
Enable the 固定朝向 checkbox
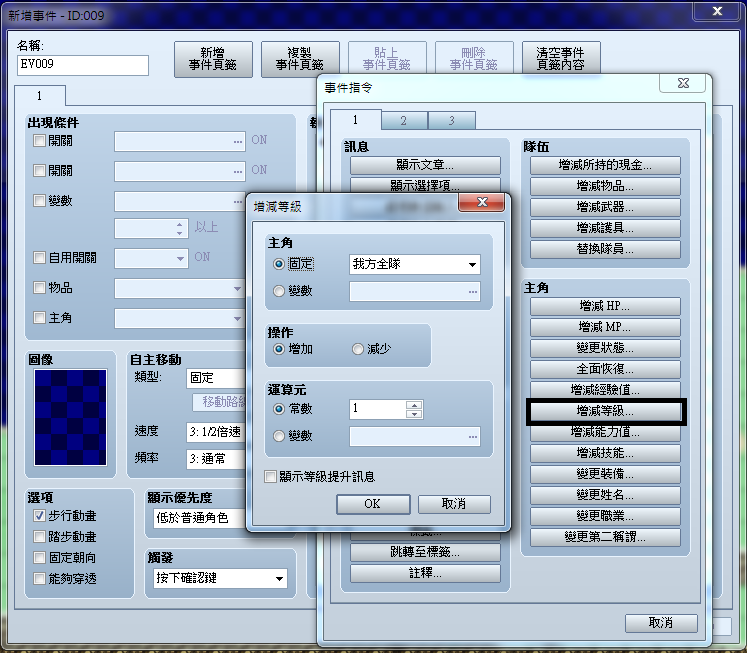click(39, 558)
